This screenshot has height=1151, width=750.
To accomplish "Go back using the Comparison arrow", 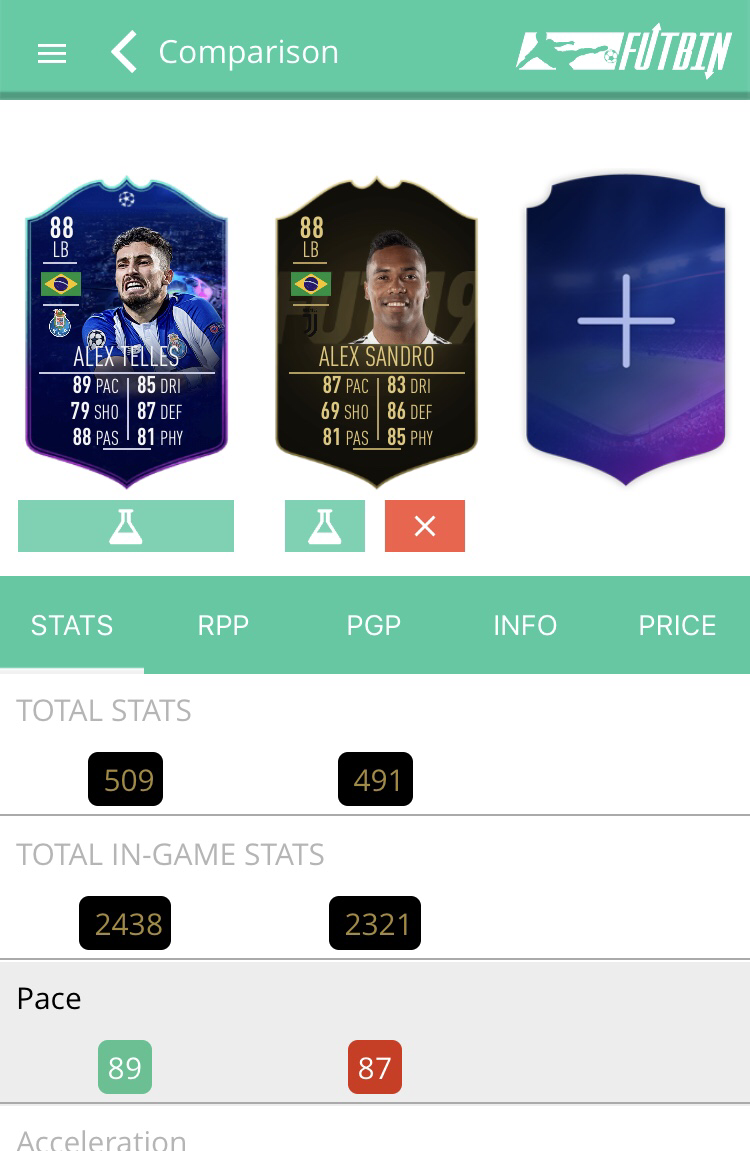I will 124,52.
